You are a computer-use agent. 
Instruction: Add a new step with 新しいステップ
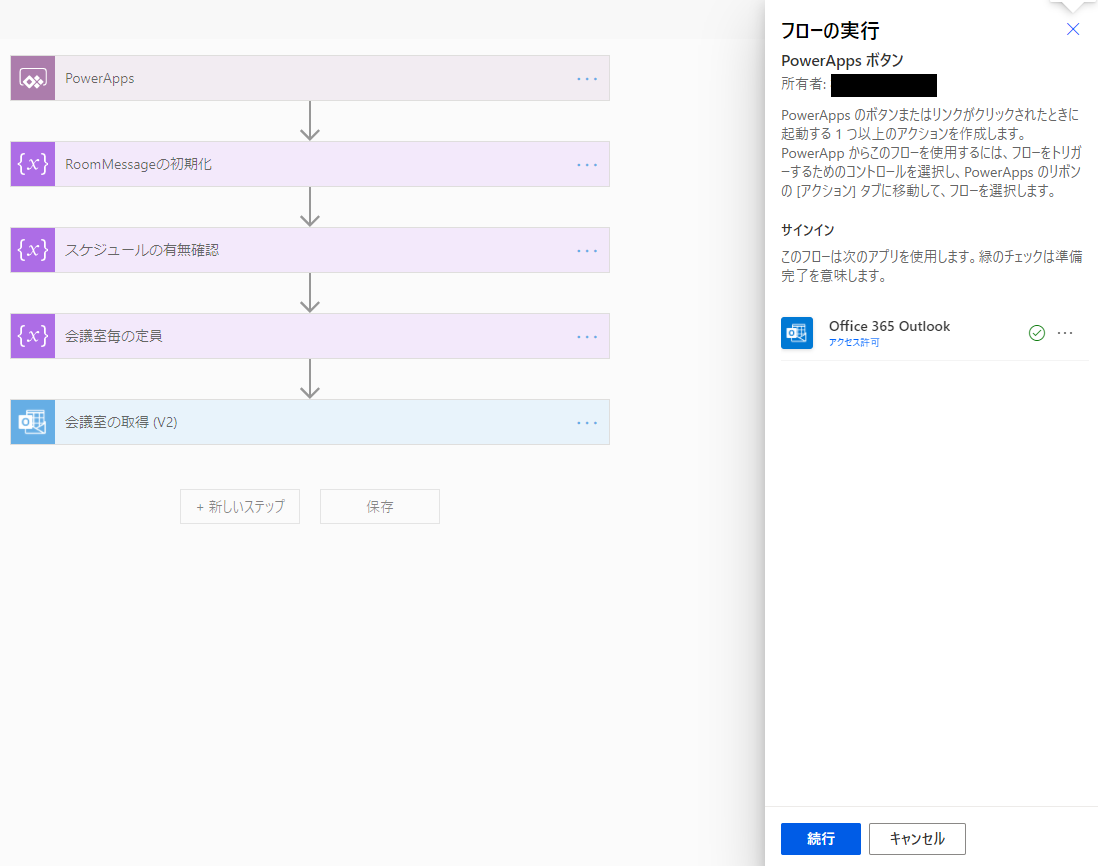[x=239, y=506]
